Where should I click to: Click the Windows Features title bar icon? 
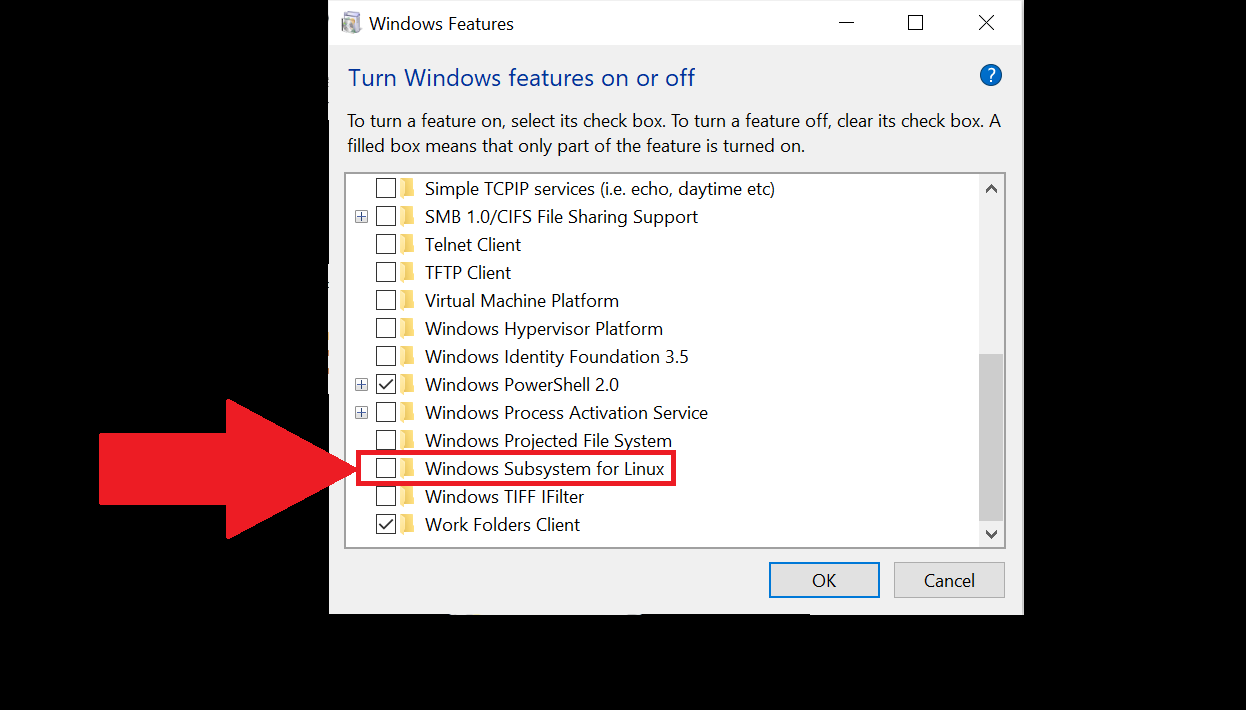(351, 23)
